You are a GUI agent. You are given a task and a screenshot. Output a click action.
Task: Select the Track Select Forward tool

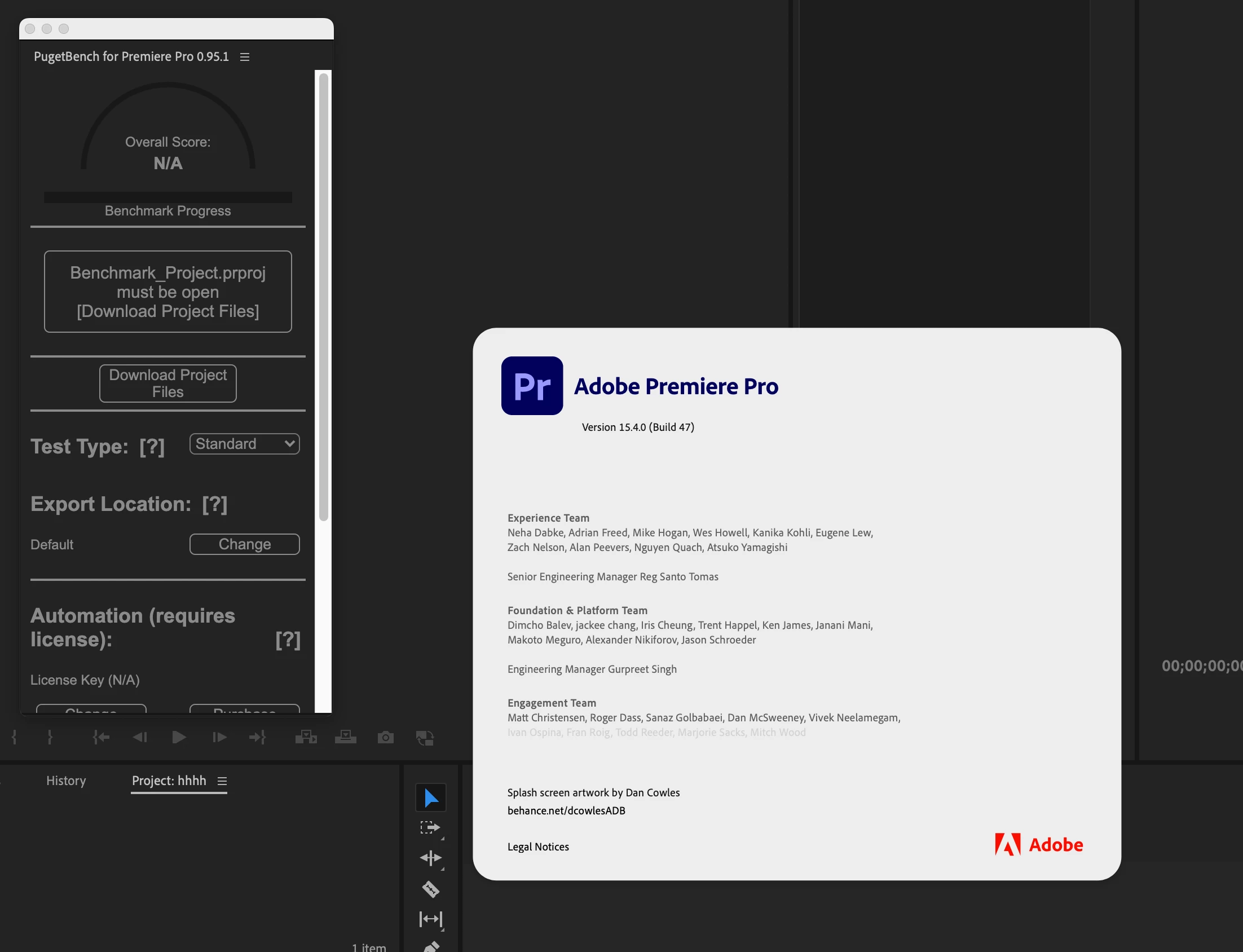pyautogui.click(x=430, y=828)
